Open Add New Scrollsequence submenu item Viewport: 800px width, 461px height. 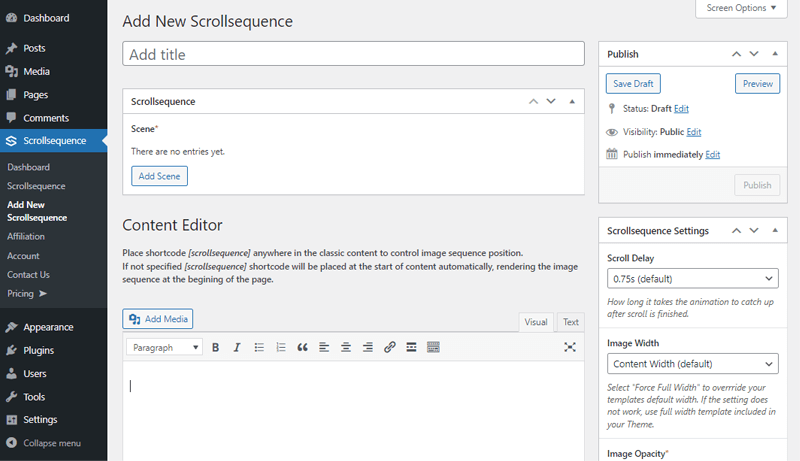(37, 211)
